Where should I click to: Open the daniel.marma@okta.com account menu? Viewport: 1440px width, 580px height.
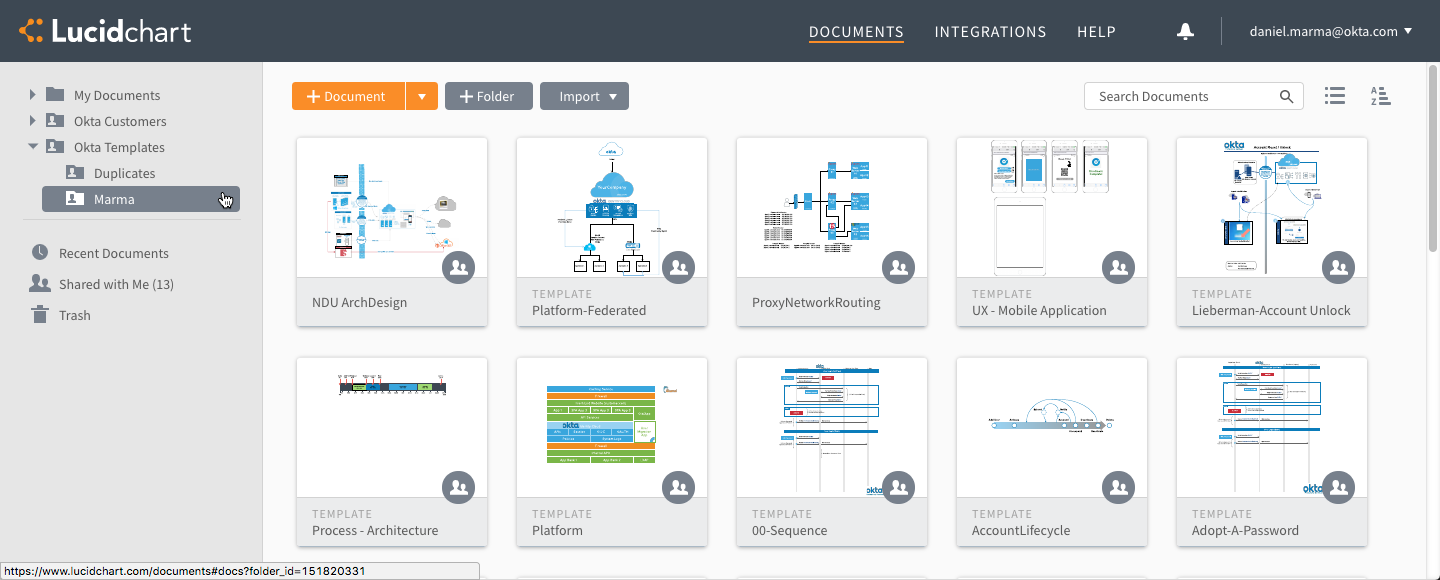[1331, 31]
